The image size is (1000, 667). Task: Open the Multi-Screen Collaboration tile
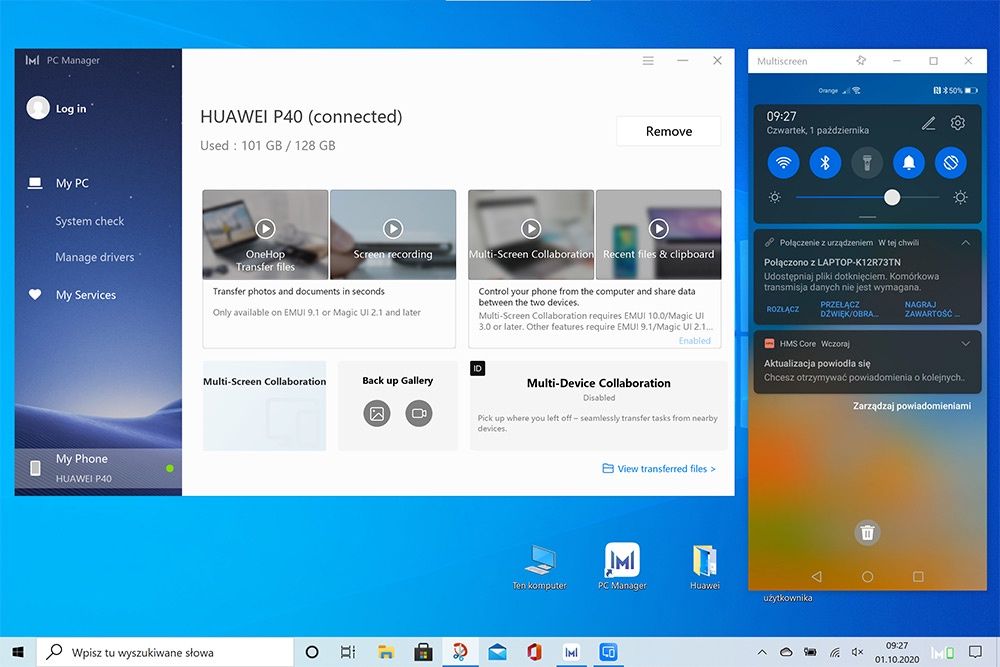264,406
